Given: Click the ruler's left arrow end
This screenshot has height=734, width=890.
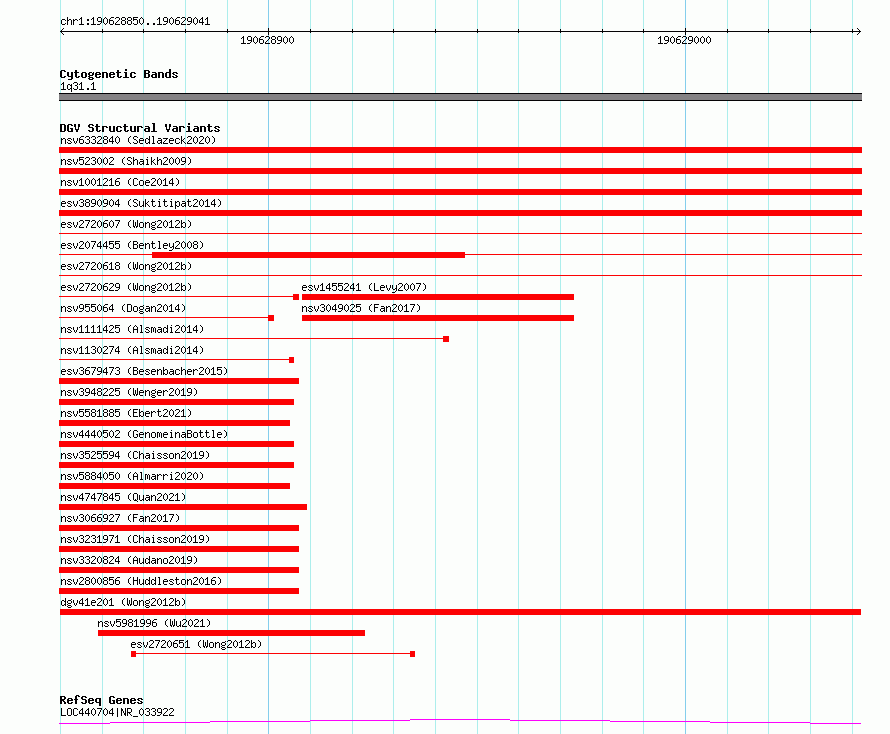Looking at the screenshot, I should click(62, 32).
